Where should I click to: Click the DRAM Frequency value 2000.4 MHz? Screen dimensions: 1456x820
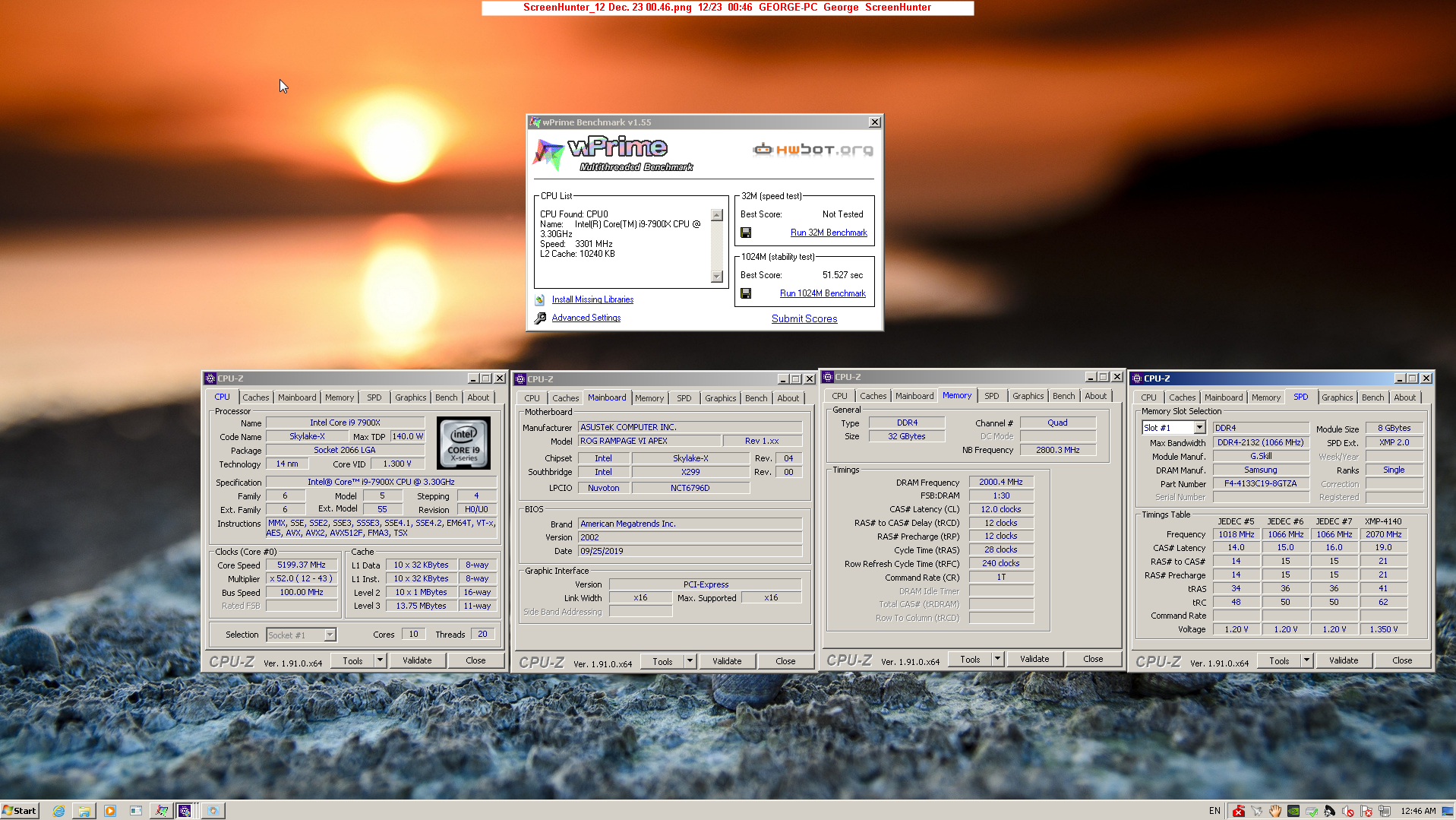[1001, 482]
